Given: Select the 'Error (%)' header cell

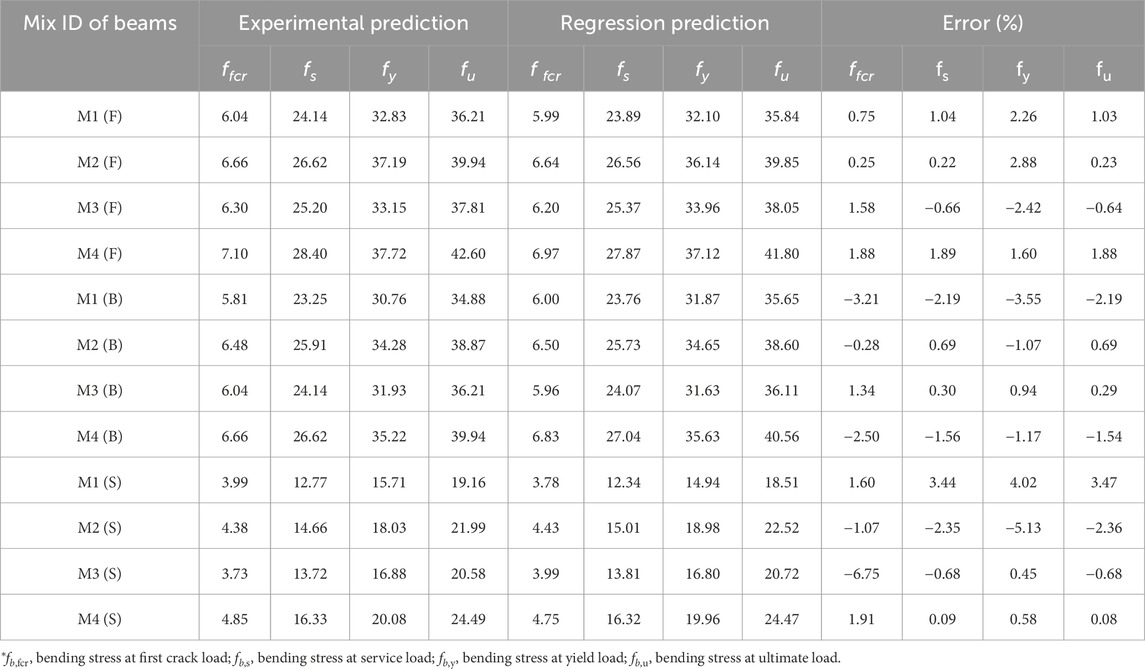Looking at the screenshot, I should click(x=983, y=23).
